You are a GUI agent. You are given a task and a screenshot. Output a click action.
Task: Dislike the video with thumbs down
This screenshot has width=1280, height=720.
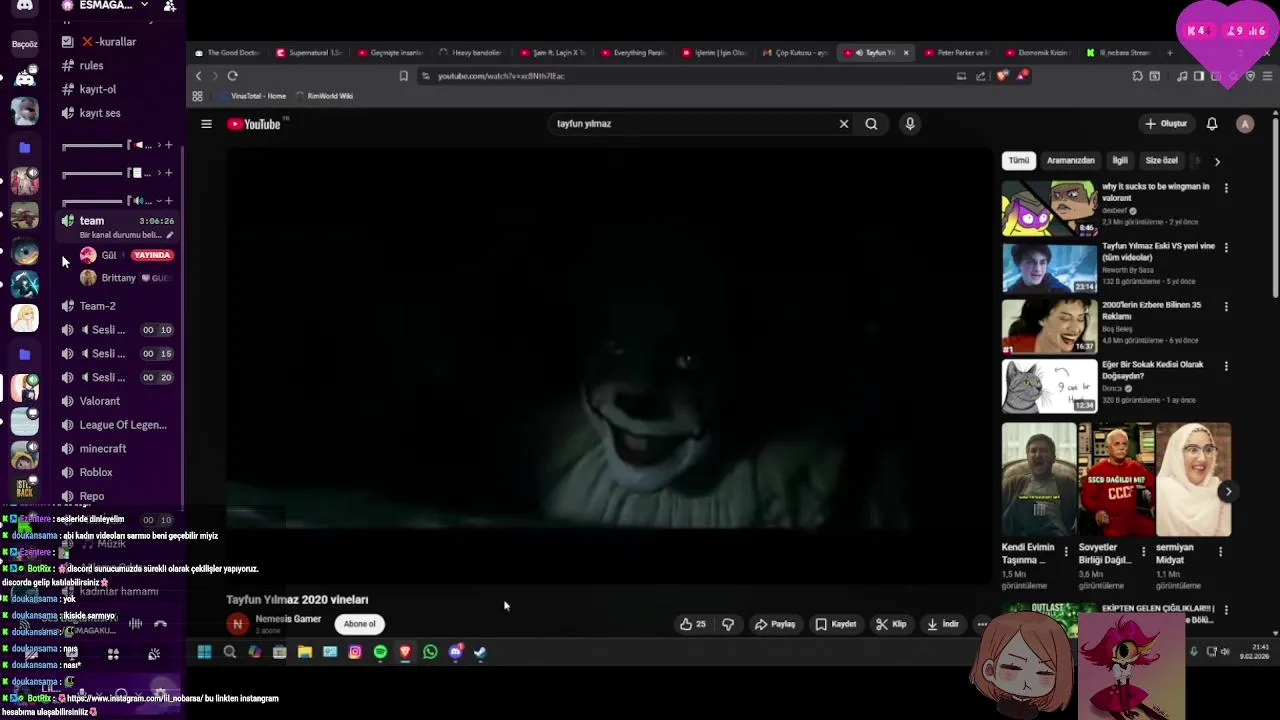(x=728, y=624)
